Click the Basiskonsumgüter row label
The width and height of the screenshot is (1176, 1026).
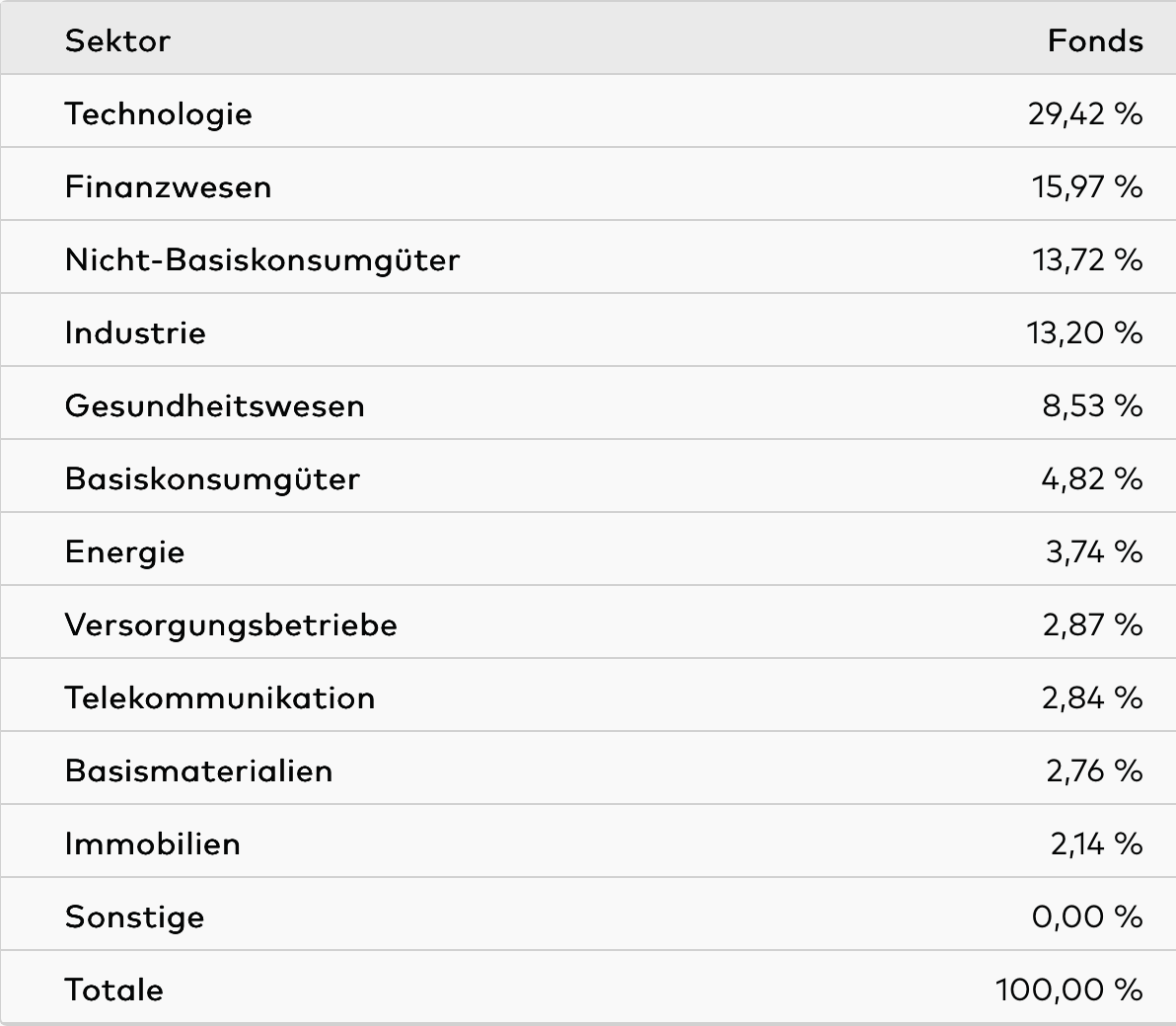[x=212, y=478]
